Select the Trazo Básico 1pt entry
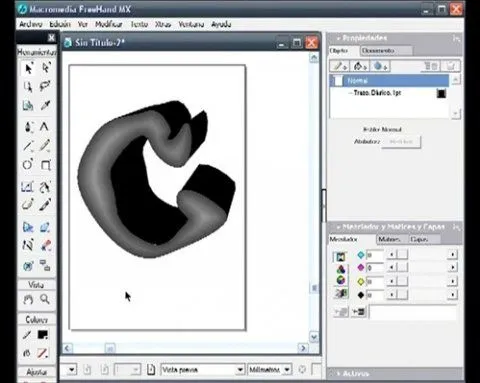Screen dimensions: 480x383 tap(377, 93)
